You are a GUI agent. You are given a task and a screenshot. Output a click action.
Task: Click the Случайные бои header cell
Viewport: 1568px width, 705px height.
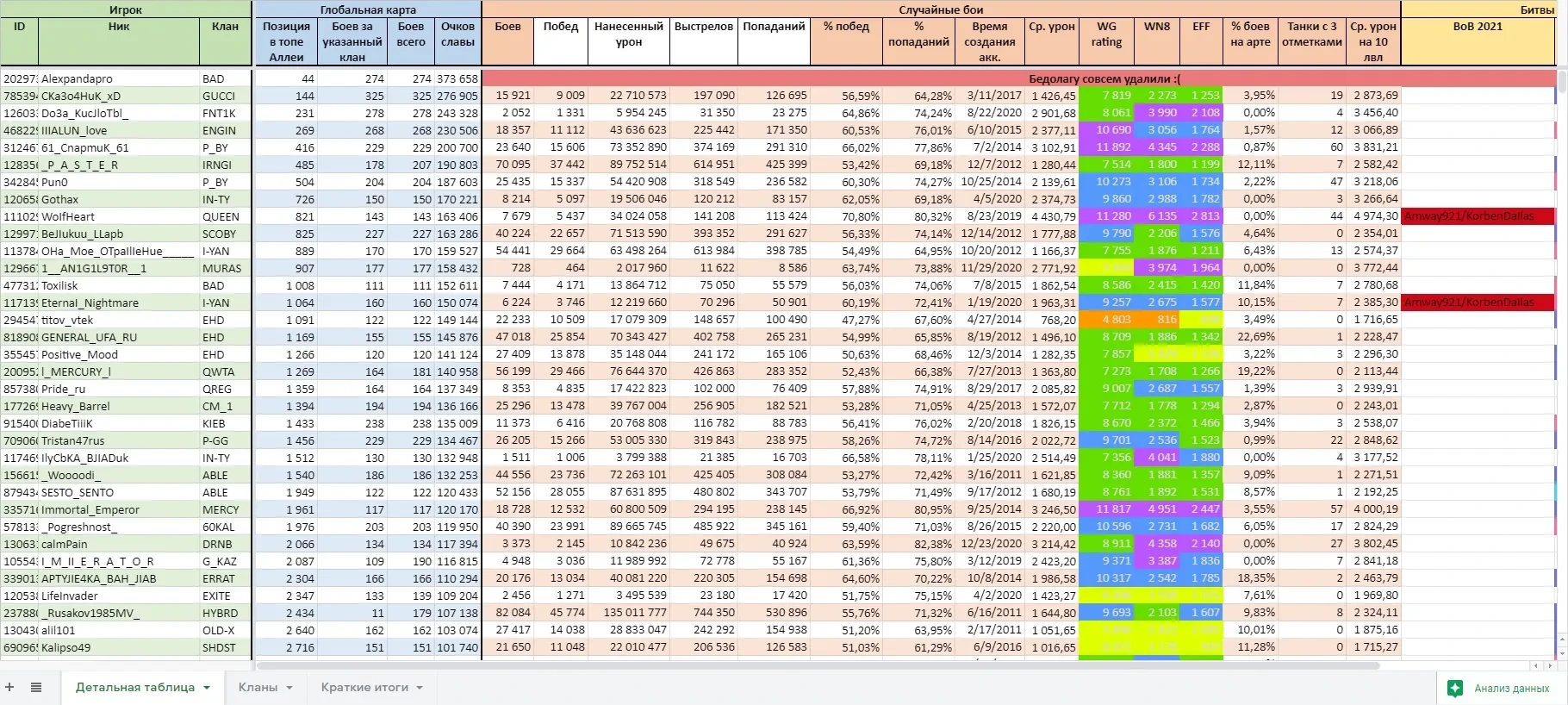point(941,9)
